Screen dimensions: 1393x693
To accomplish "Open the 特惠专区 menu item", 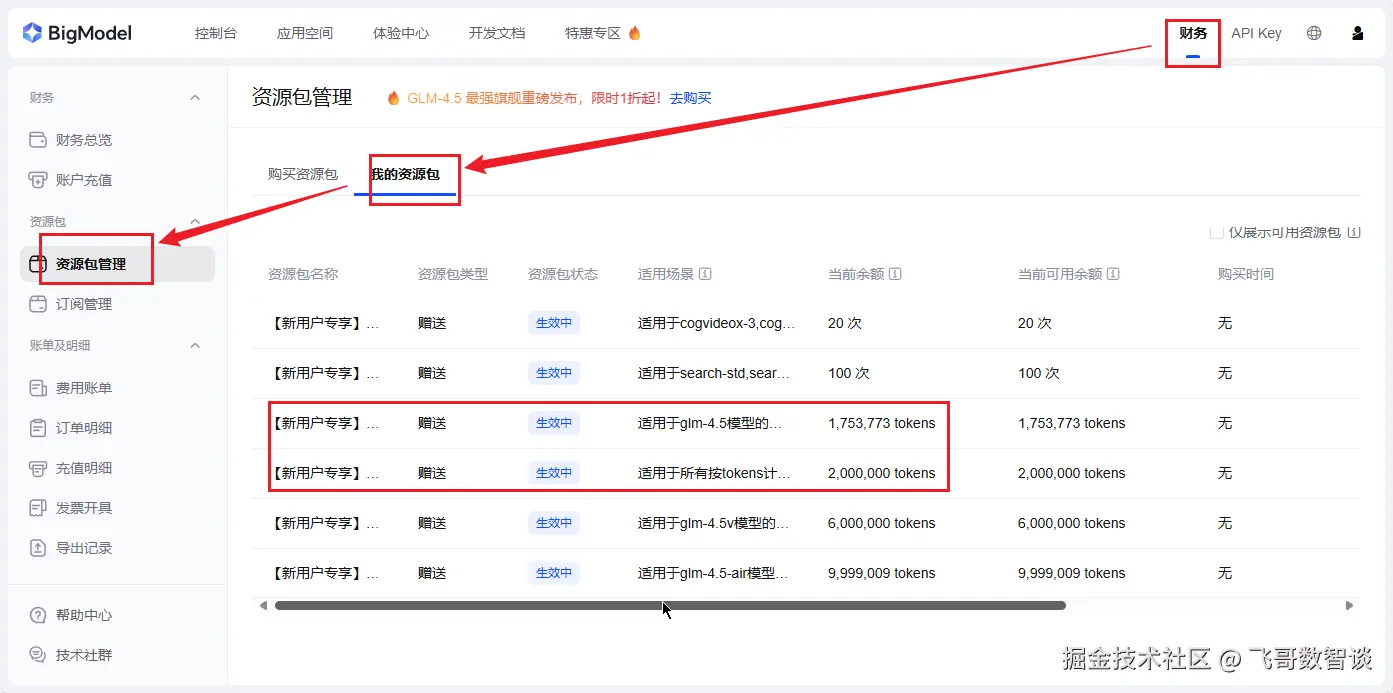I will 593,33.
